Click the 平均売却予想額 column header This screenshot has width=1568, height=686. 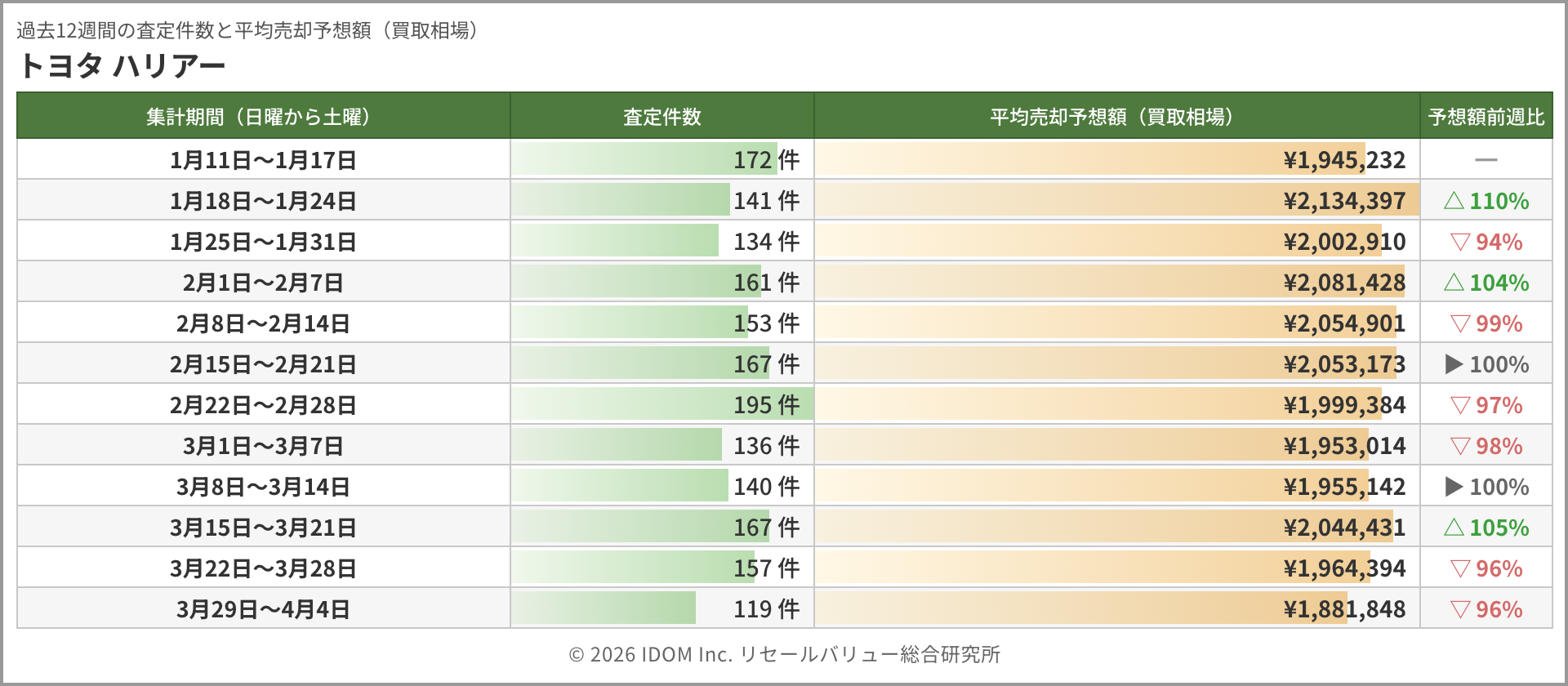(1116, 117)
